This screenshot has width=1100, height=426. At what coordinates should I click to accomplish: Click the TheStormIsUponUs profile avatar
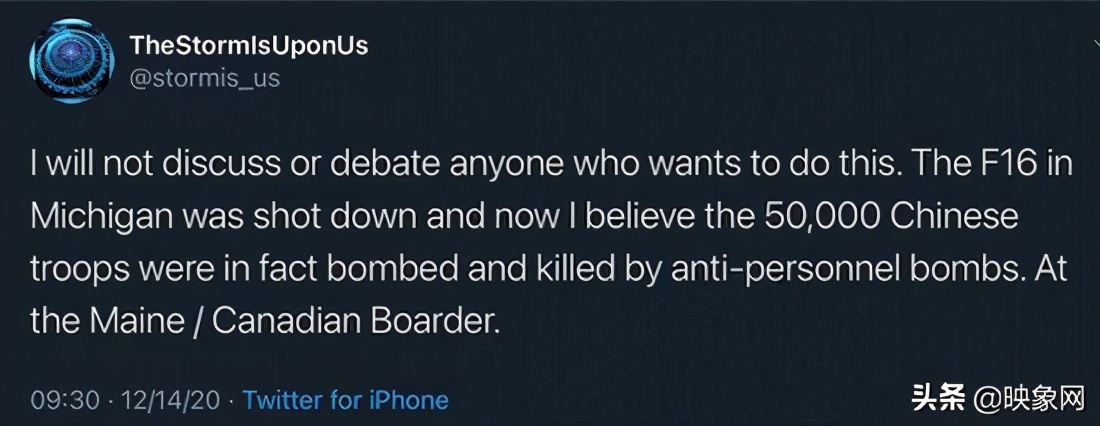(x=70, y=61)
